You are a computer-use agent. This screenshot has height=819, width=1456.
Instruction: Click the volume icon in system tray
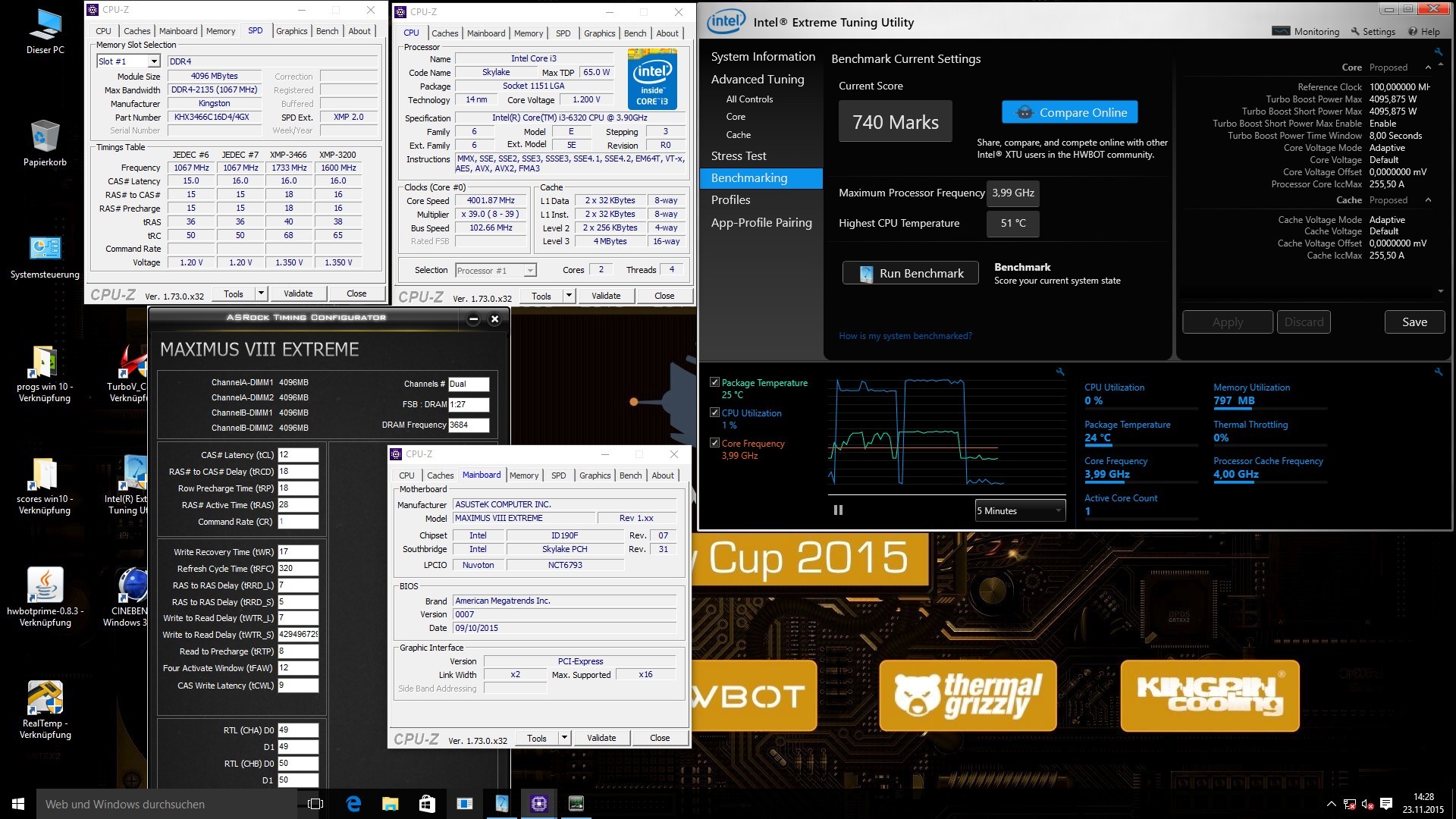click(1367, 804)
